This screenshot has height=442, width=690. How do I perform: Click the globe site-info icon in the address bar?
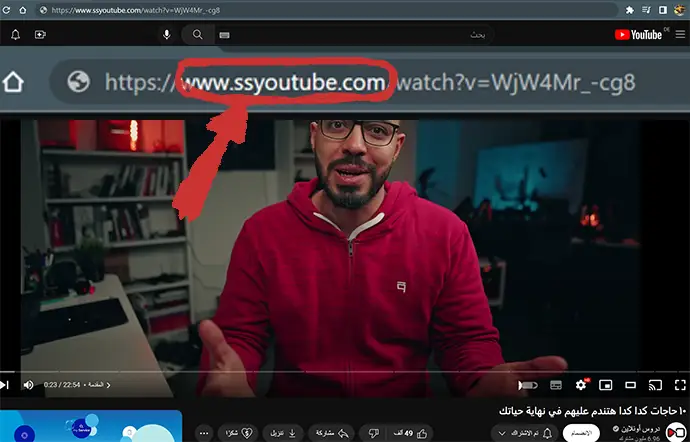[43, 10]
